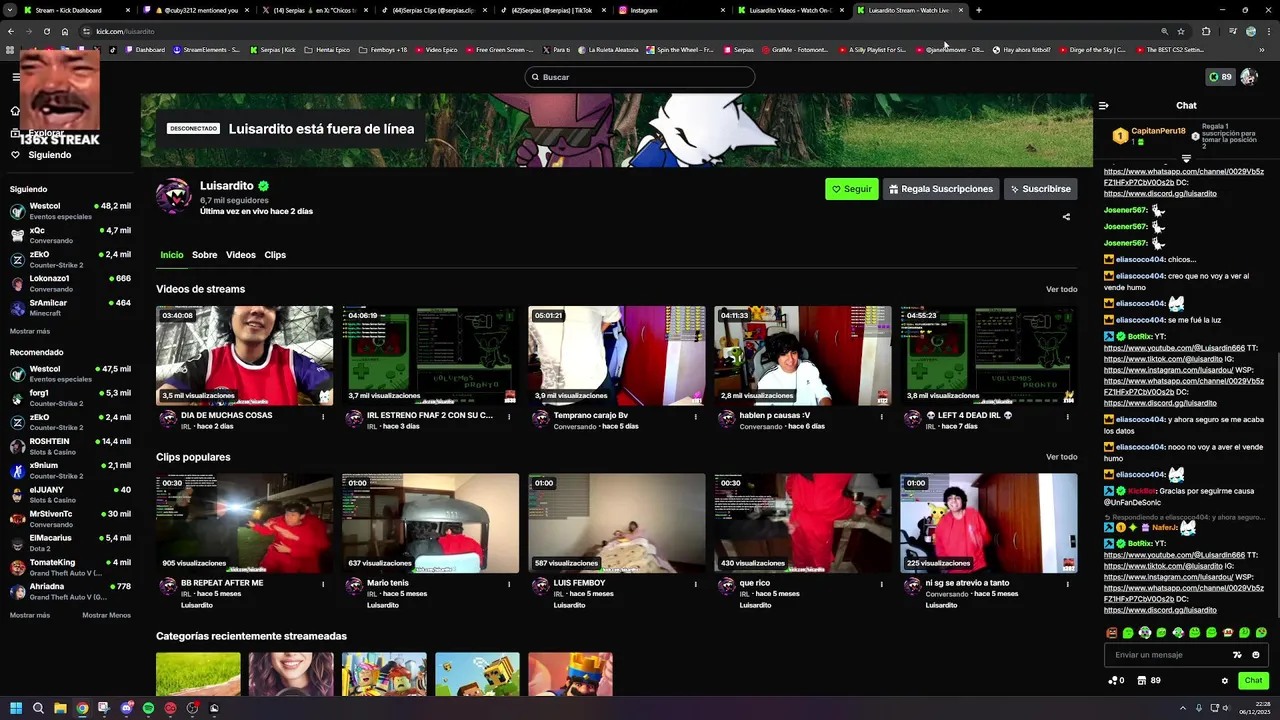The image size is (1280, 720).
Task: Open Chrome extensions puzzle icon
Action: click(x=1206, y=31)
